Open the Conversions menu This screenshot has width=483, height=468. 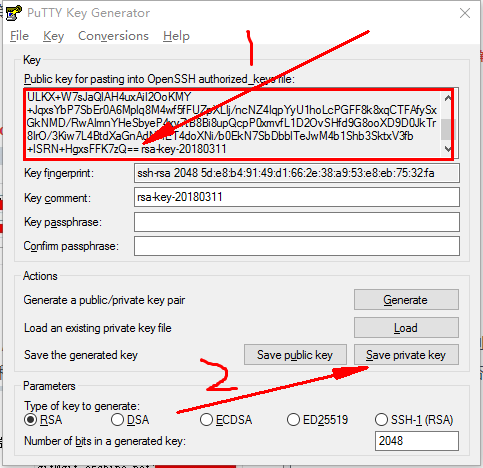click(113, 36)
